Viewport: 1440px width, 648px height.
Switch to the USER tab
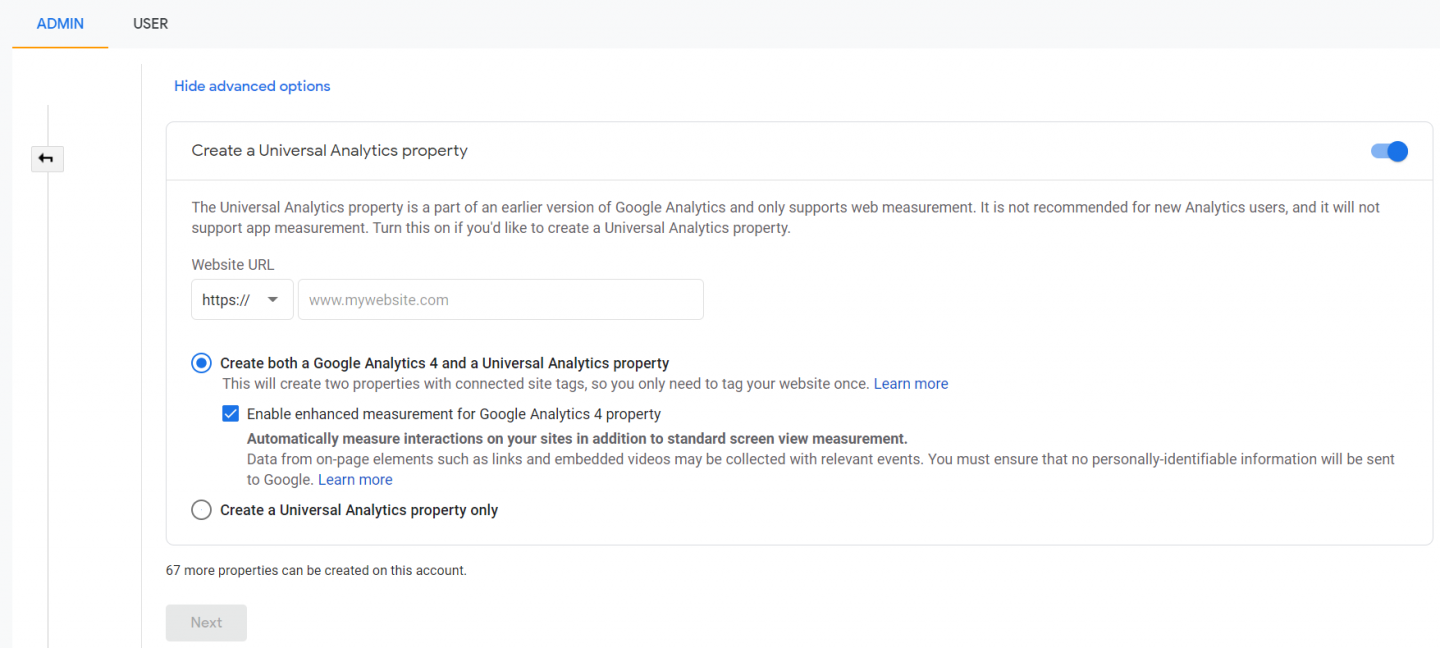click(x=150, y=23)
